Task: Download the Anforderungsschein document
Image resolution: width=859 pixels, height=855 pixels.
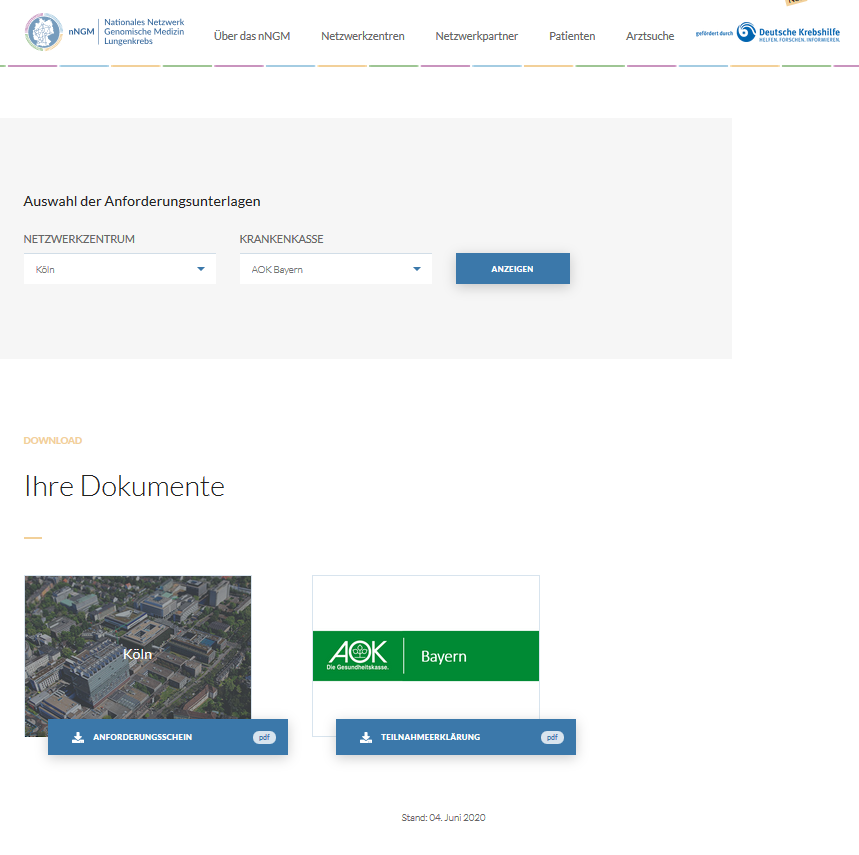Action: click(167, 737)
